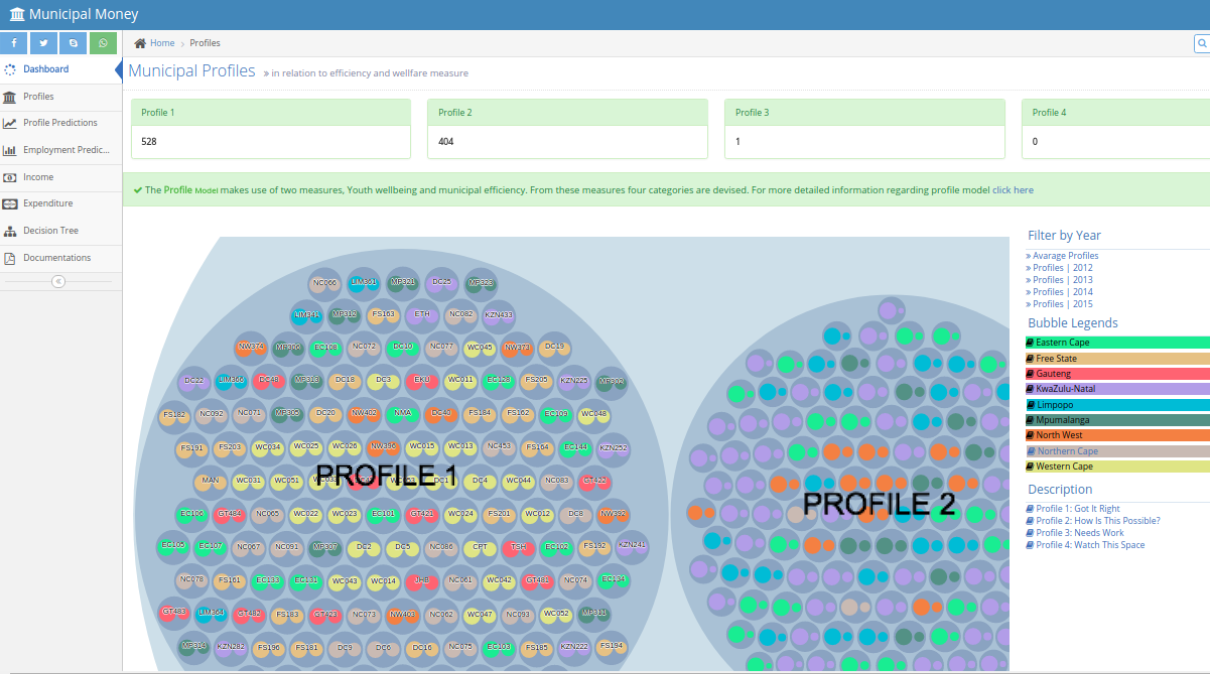Image resolution: width=1210 pixels, height=674 pixels.
Task: Click the Income money icon in sidebar
Action: [10, 177]
